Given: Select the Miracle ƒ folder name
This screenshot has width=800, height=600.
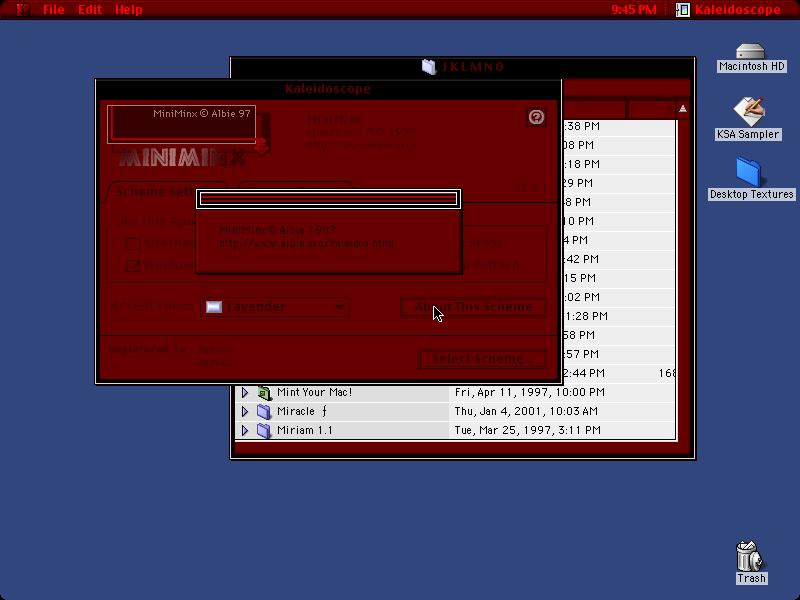Looking at the screenshot, I should coord(302,411).
